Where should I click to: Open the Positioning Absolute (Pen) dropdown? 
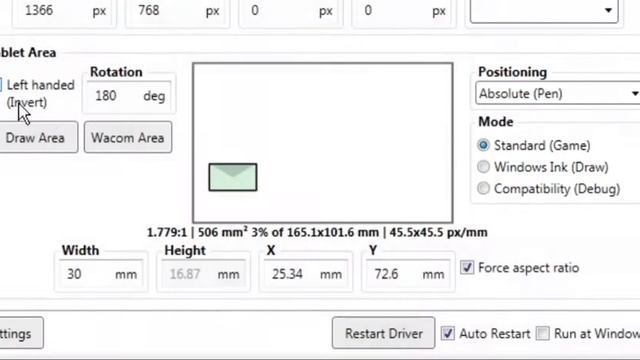point(558,93)
